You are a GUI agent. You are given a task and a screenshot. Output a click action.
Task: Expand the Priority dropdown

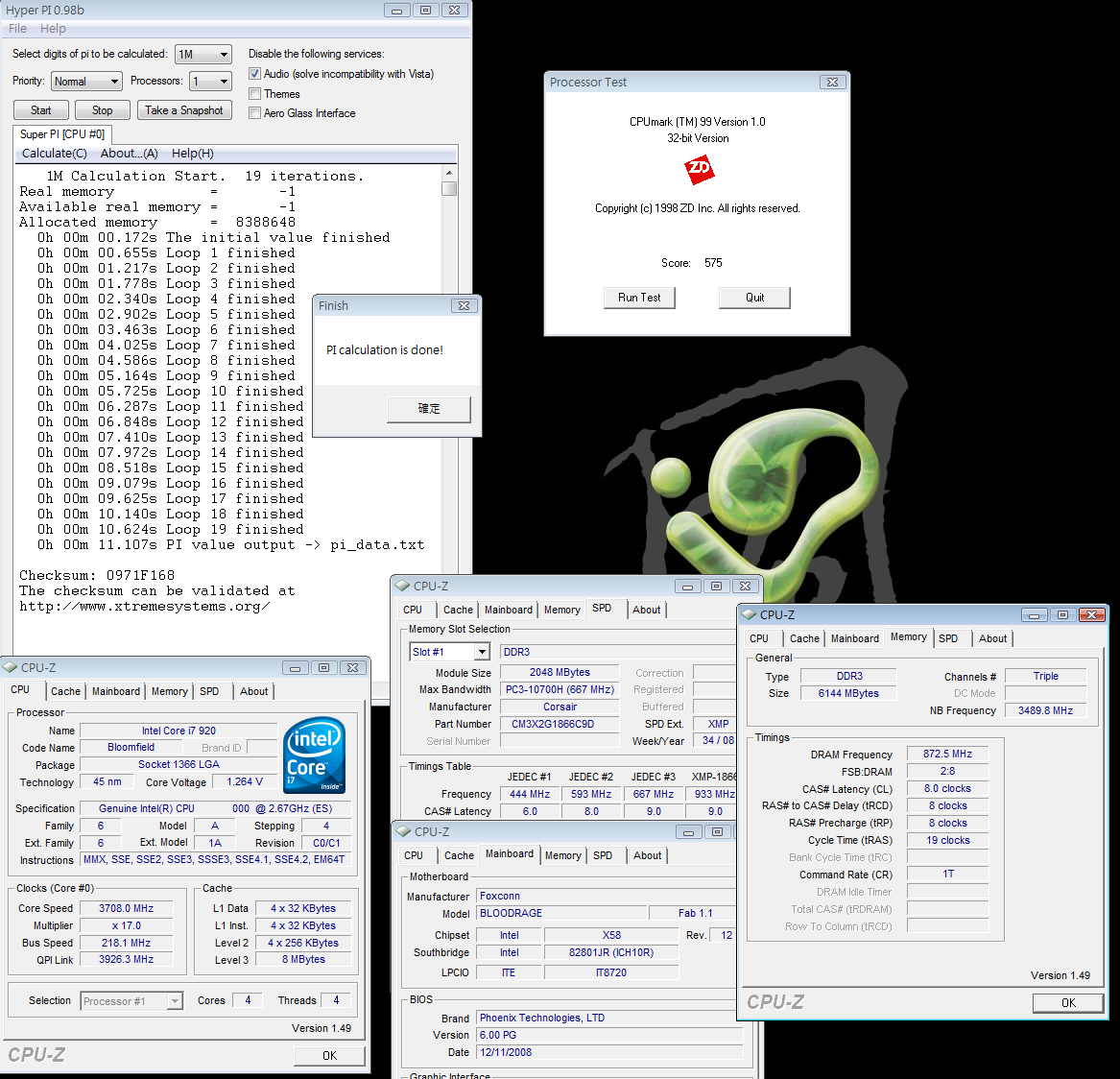(86, 82)
